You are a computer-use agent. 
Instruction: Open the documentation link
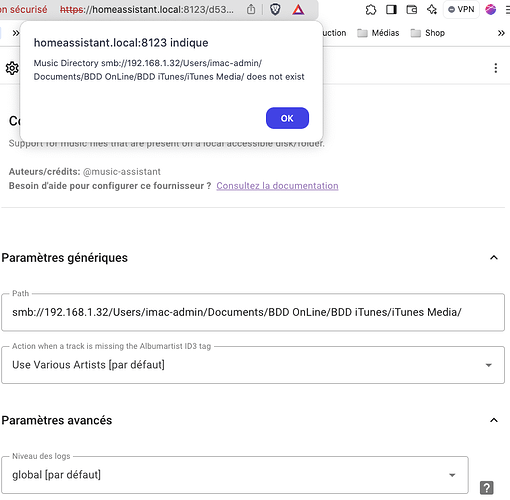click(x=277, y=186)
